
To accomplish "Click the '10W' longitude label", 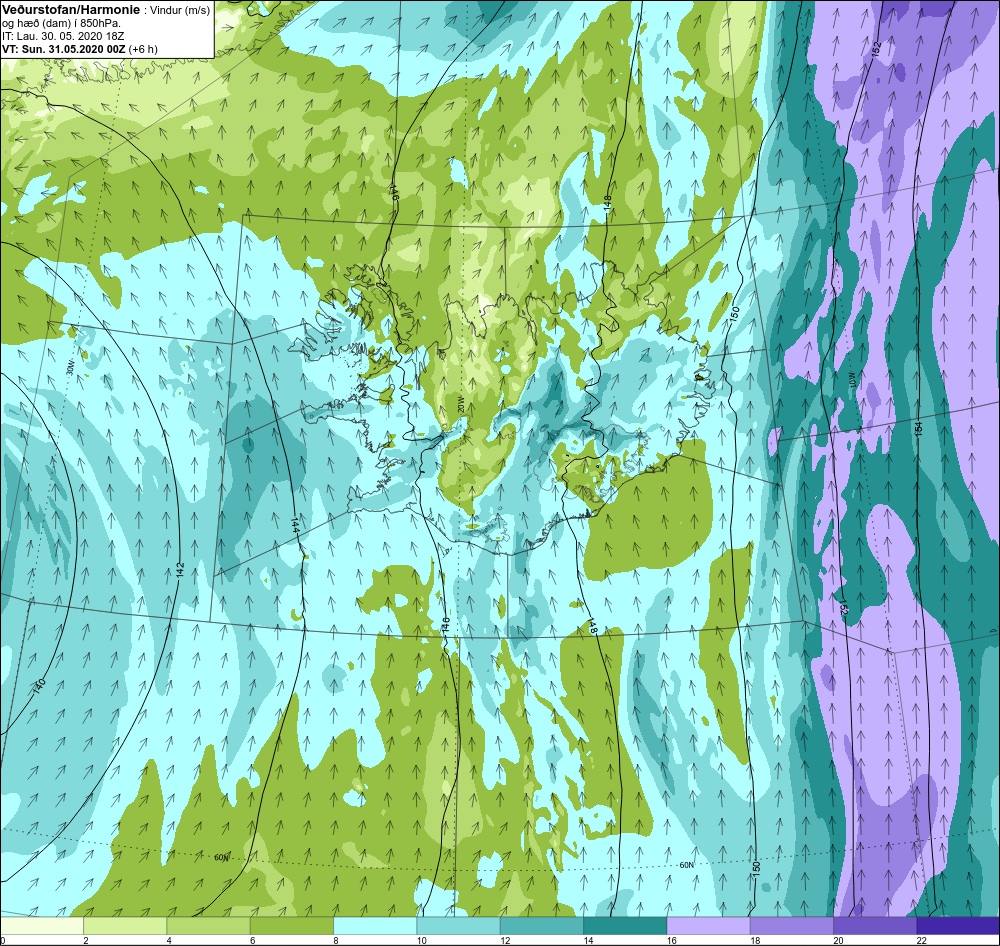I will 851,379.
